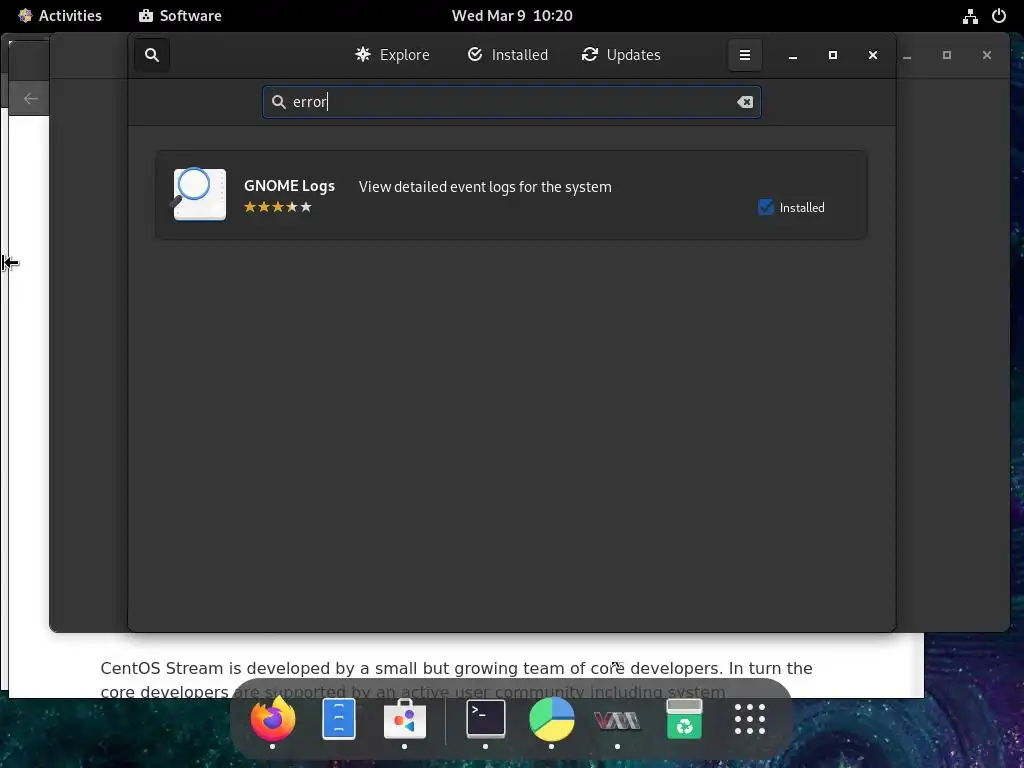Image resolution: width=1024 pixels, height=768 pixels.
Task: Switch to the Installed tab
Action: [507, 55]
